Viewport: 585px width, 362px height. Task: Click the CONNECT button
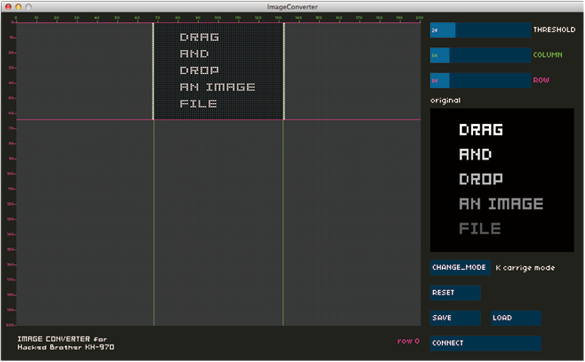pyautogui.click(x=486, y=343)
